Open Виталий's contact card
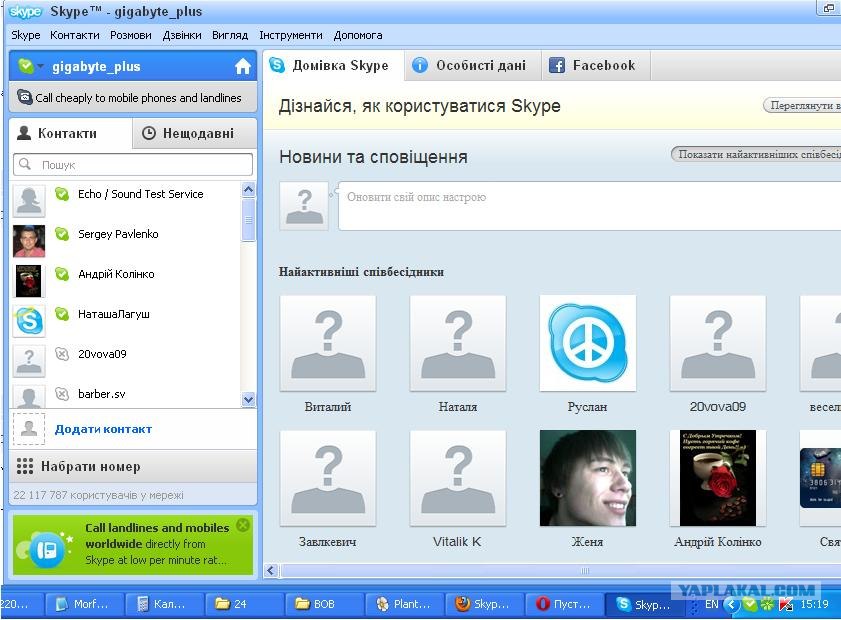Image resolution: width=841 pixels, height=620 pixels. 328,343
